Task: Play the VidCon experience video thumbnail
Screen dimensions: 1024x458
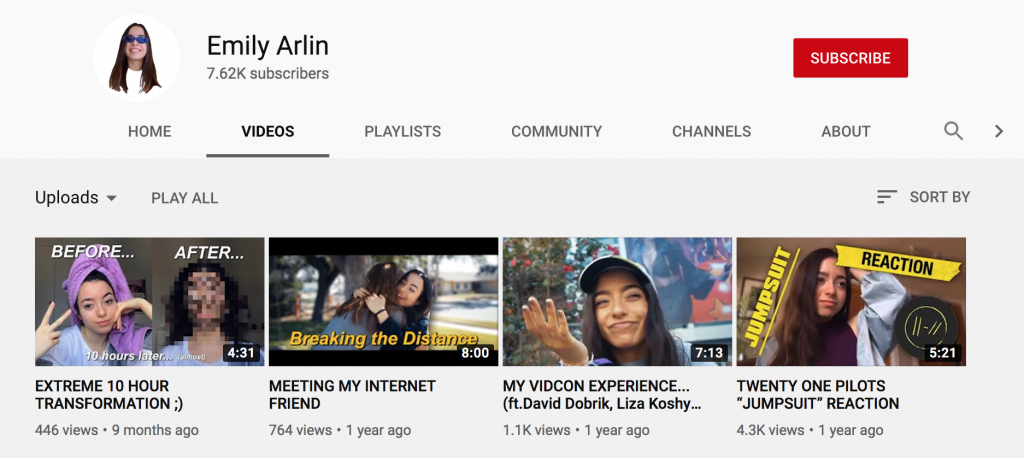Action: [617, 301]
